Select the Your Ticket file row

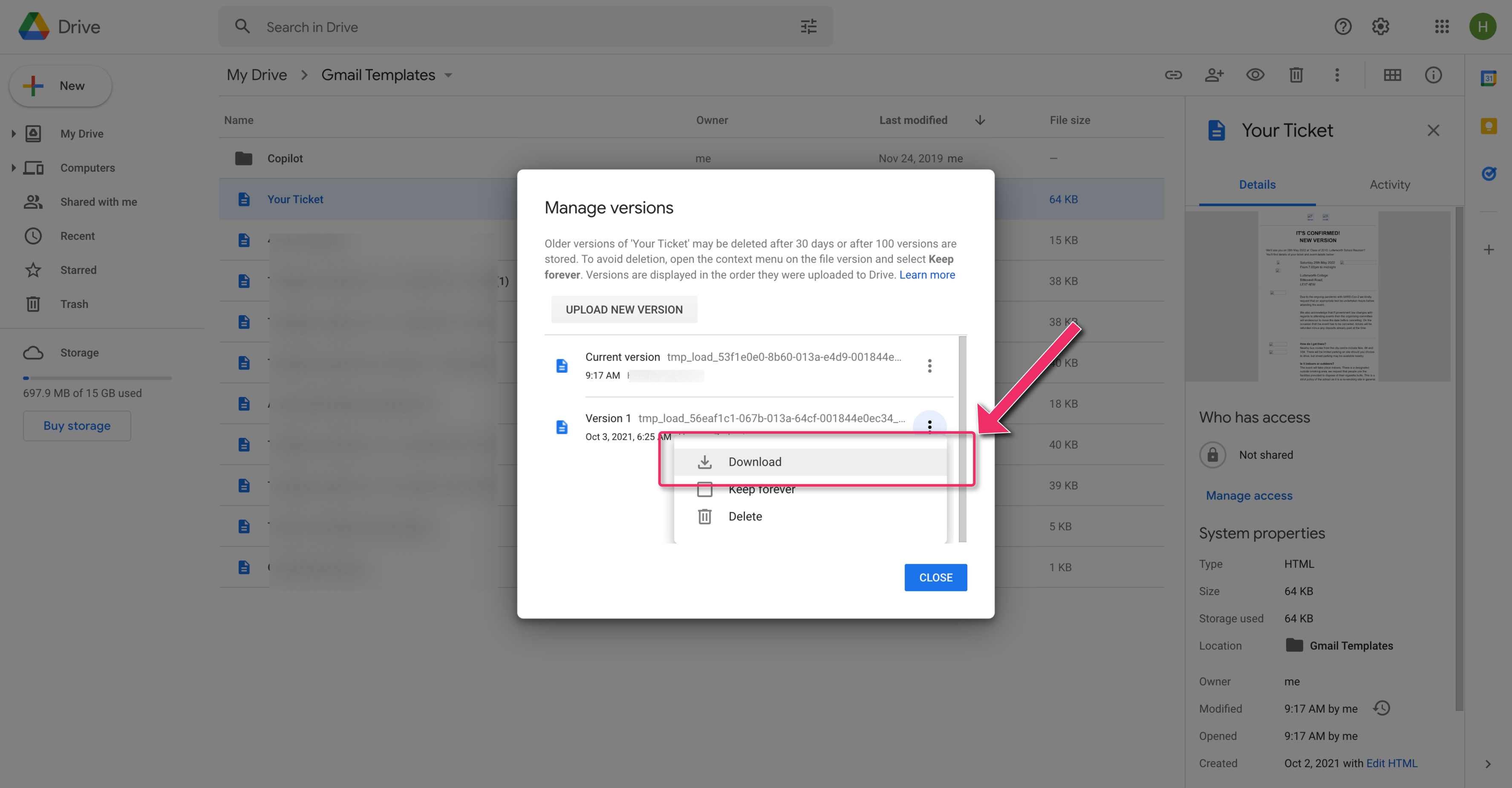pyautogui.click(x=691, y=199)
